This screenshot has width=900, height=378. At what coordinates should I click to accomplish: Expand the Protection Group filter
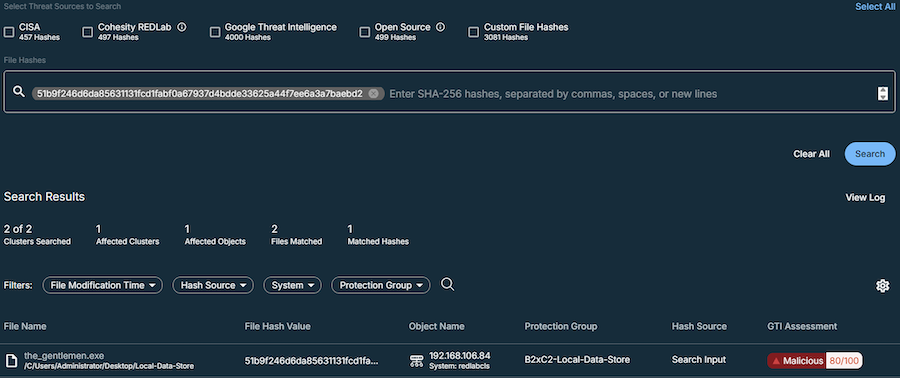[x=381, y=285]
